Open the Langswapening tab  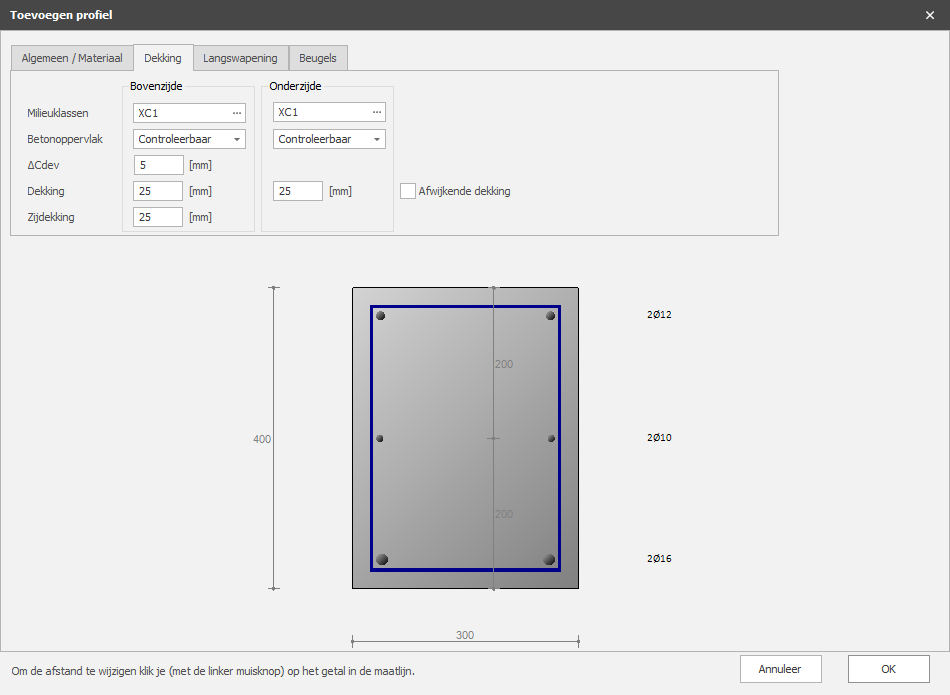pyautogui.click(x=241, y=58)
